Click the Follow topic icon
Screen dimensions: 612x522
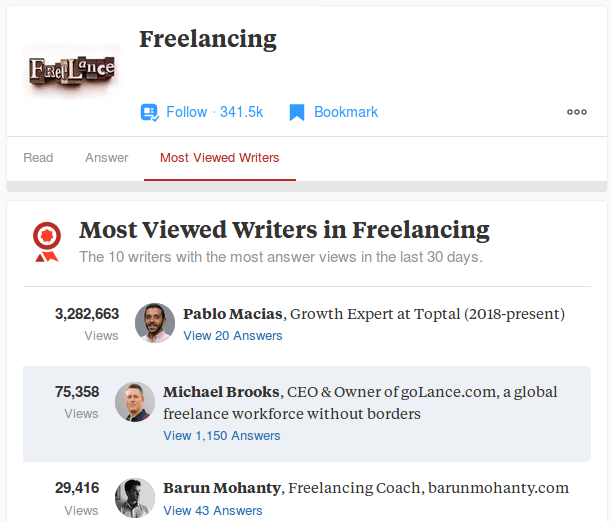click(150, 112)
